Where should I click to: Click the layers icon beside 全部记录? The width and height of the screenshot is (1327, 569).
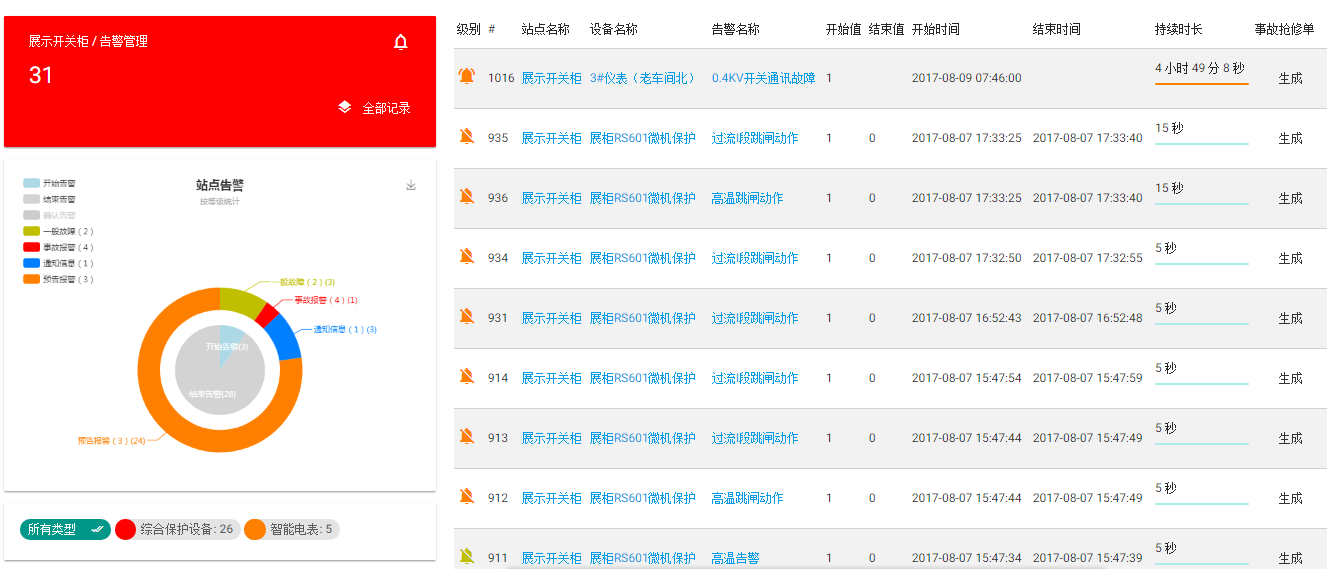[x=344, y=107]
